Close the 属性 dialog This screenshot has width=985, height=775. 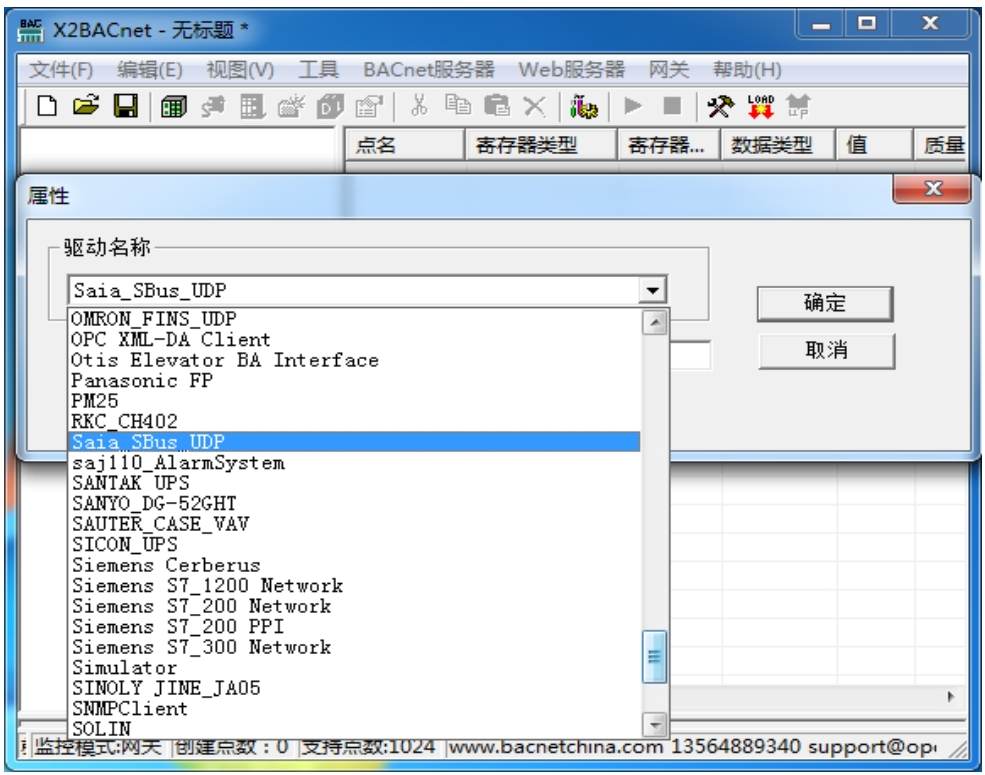tap(932, 188)
